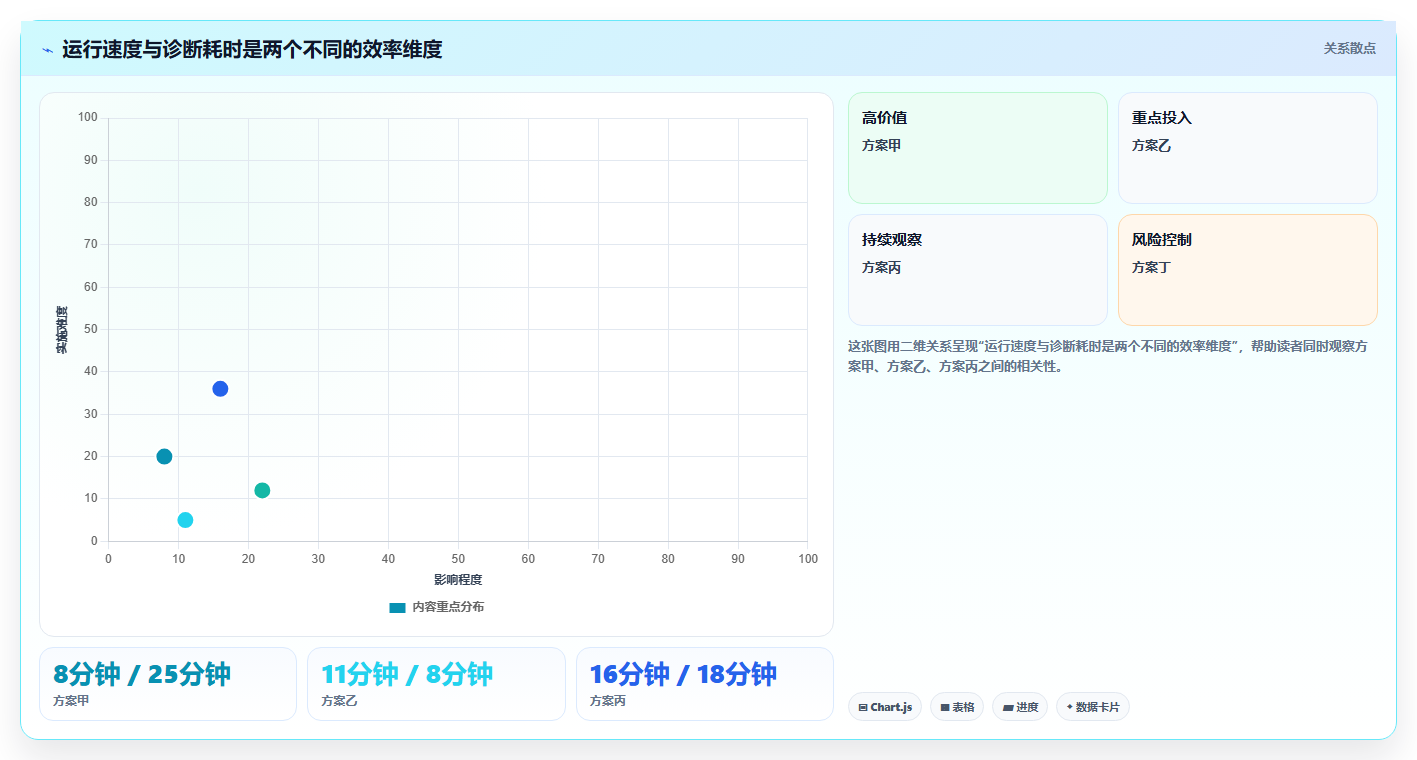
Task: Click the lightning icon beside the title
Action: pos(47,50)
